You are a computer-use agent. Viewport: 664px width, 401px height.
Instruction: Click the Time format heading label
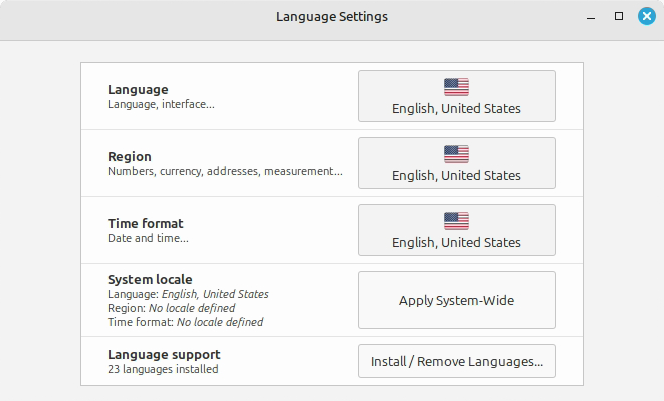point(146,223)
